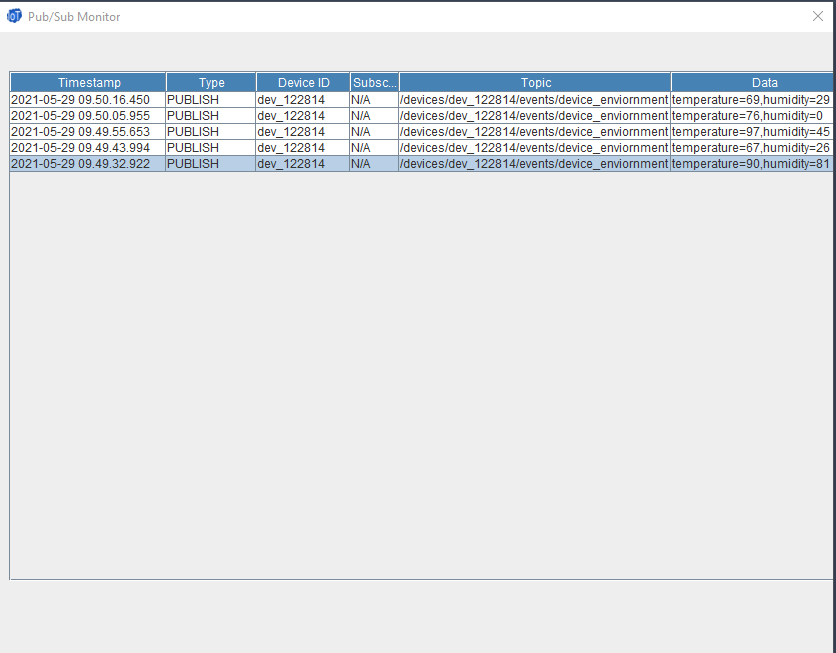Click N/A in the 09.49.43.994 row
Screen dimensions: 836x653
click(x=360, y=148)
